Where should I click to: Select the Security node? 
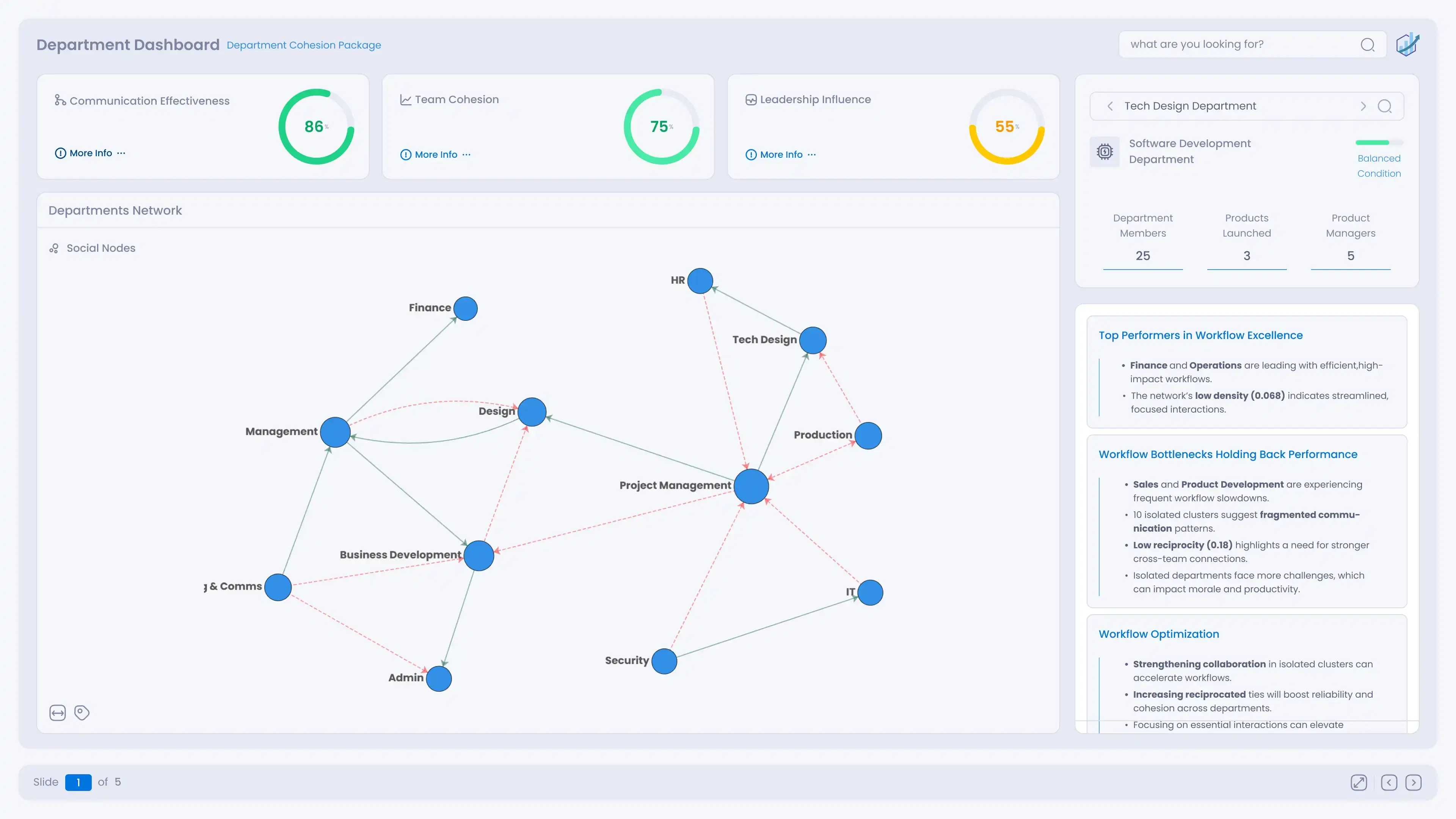(x=664, y=661)
